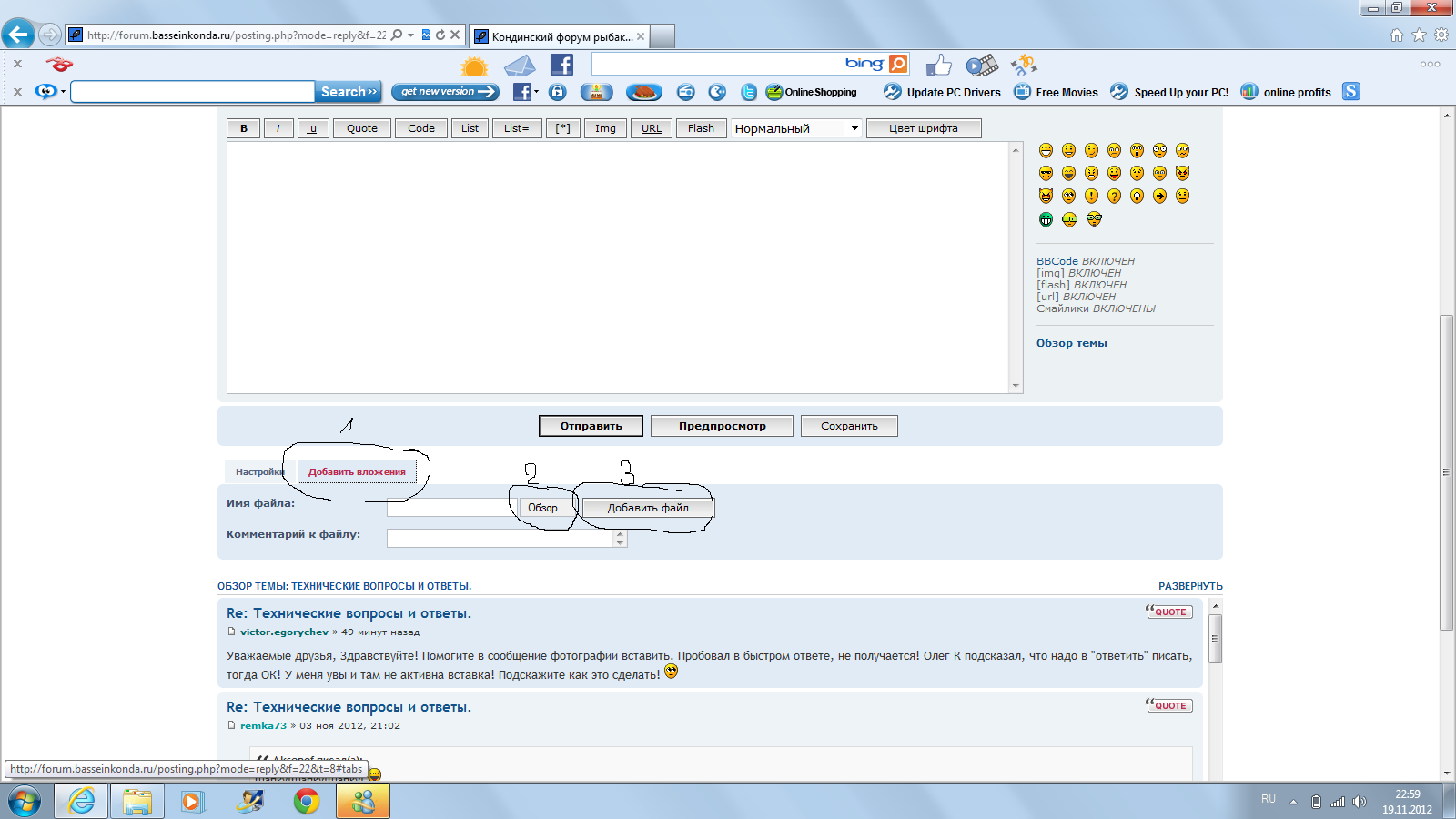1456x819 pixels.
Task: Open the Нормальный font size dropdown
Action: tap(796, 128)
